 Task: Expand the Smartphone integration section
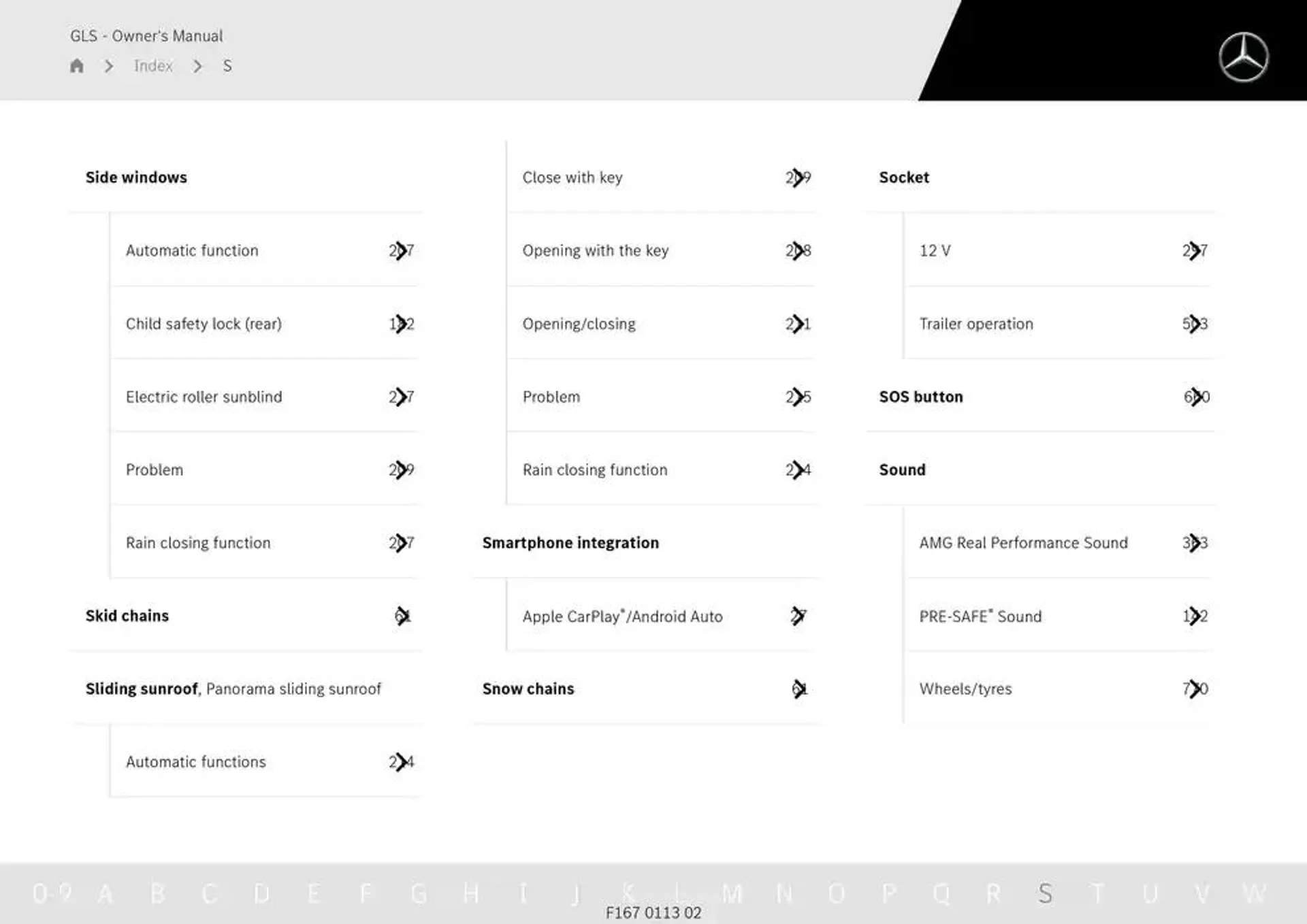(570, 542)
